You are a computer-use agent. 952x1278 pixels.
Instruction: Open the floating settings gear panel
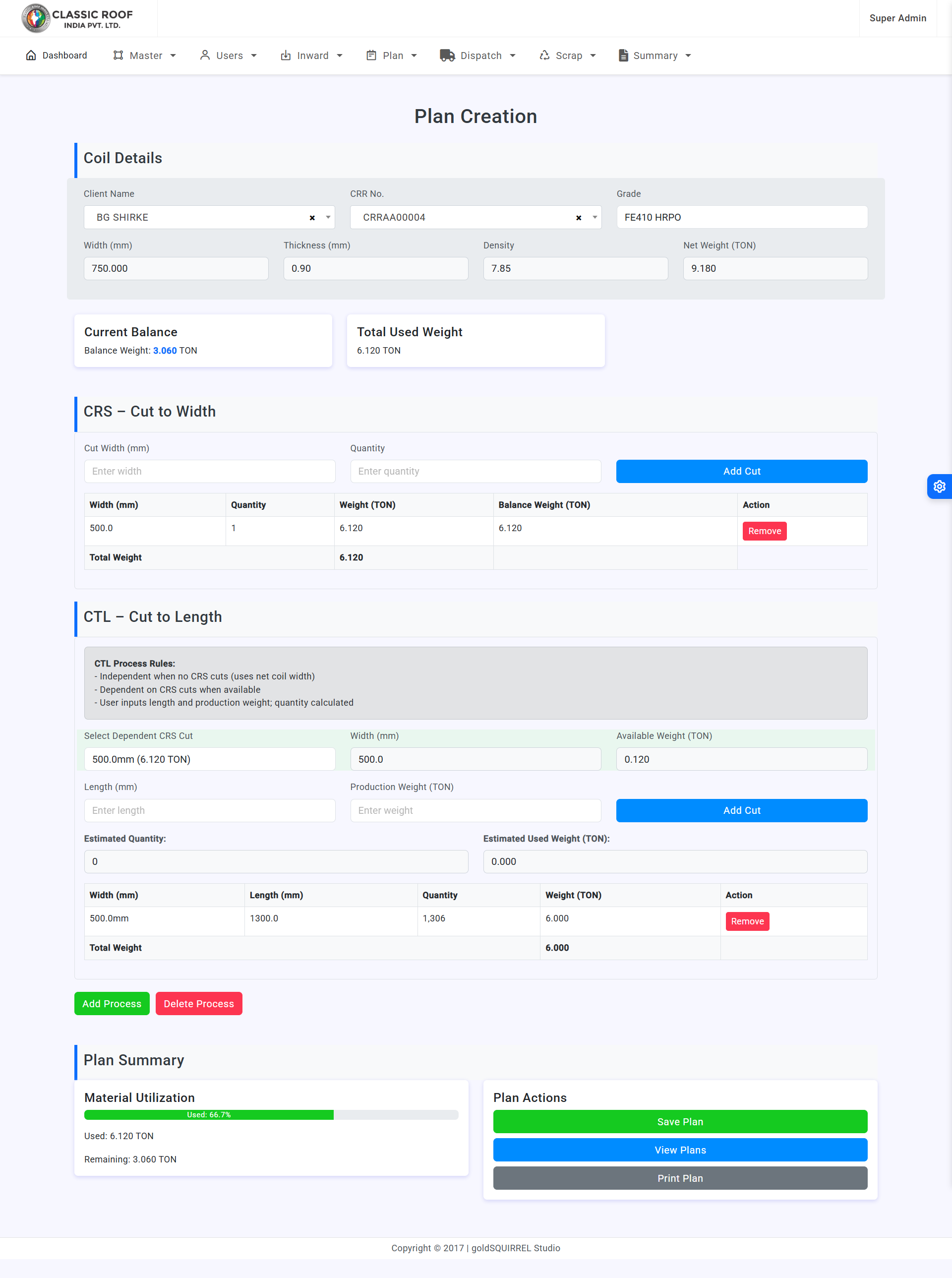(x=939, y=487)
